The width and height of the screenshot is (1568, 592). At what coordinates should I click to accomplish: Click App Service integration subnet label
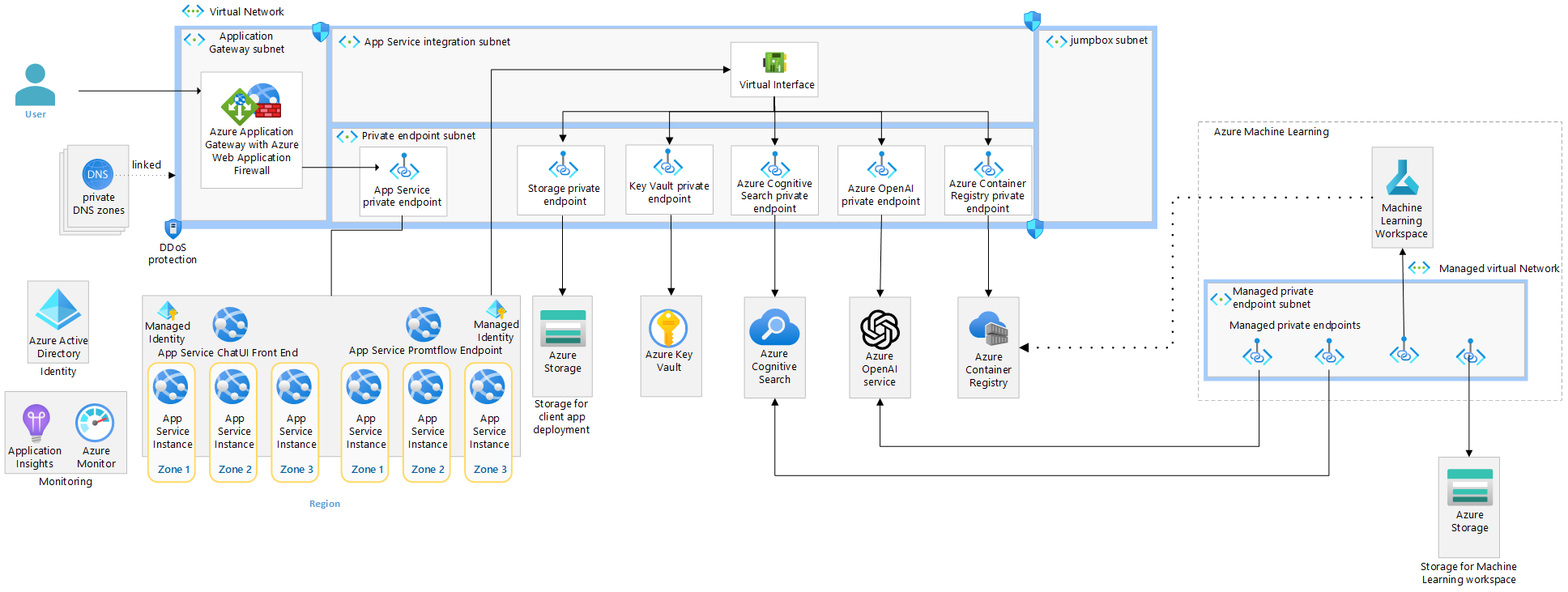click(x=437, y=41)
